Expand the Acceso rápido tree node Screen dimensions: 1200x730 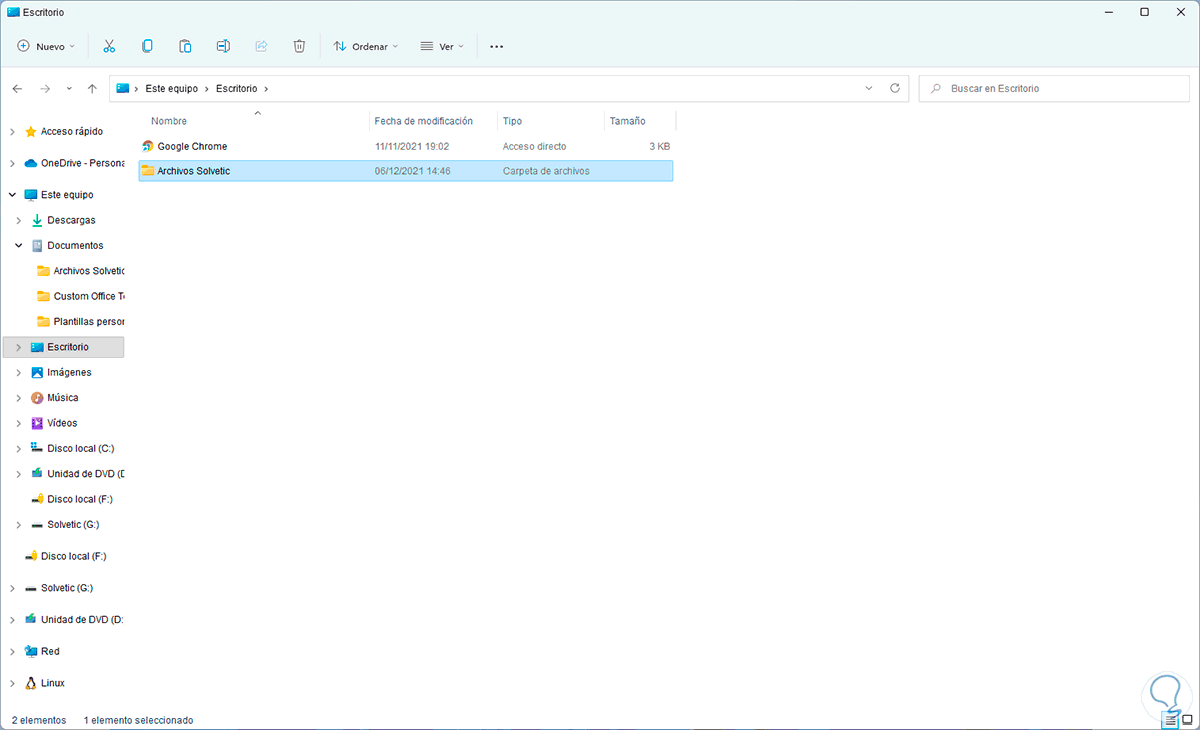tap(12, 131)
